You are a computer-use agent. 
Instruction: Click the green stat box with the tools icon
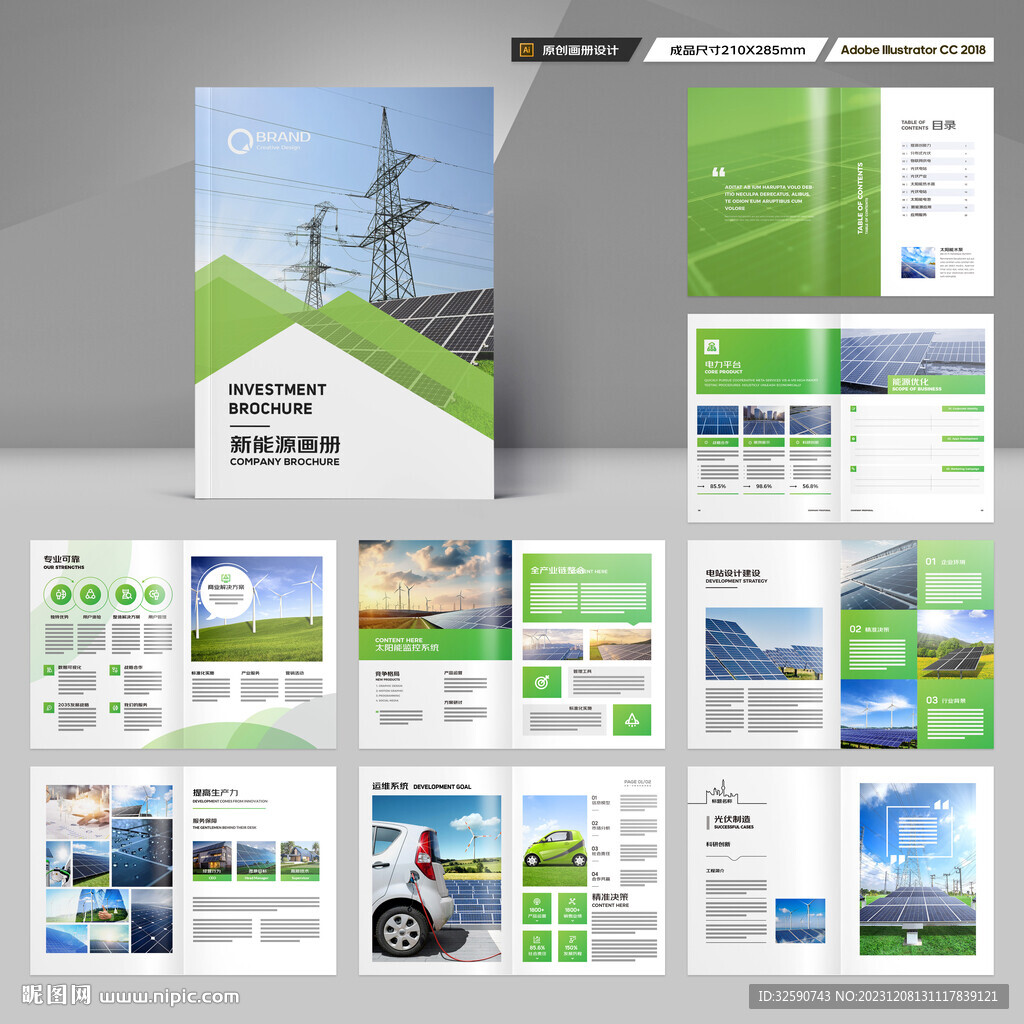(572, 908)
